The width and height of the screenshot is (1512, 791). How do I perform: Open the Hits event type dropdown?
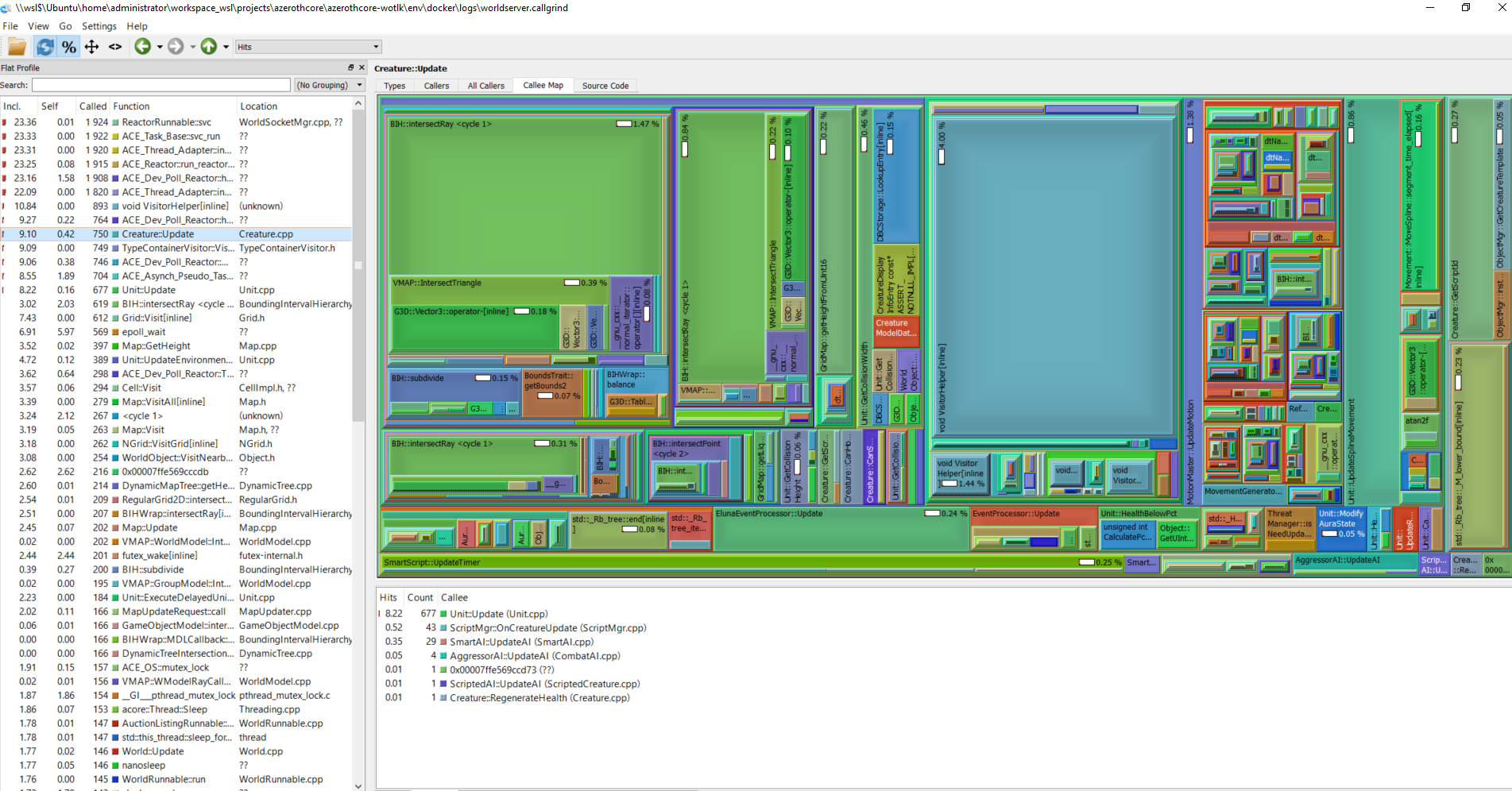pos(308,47)
